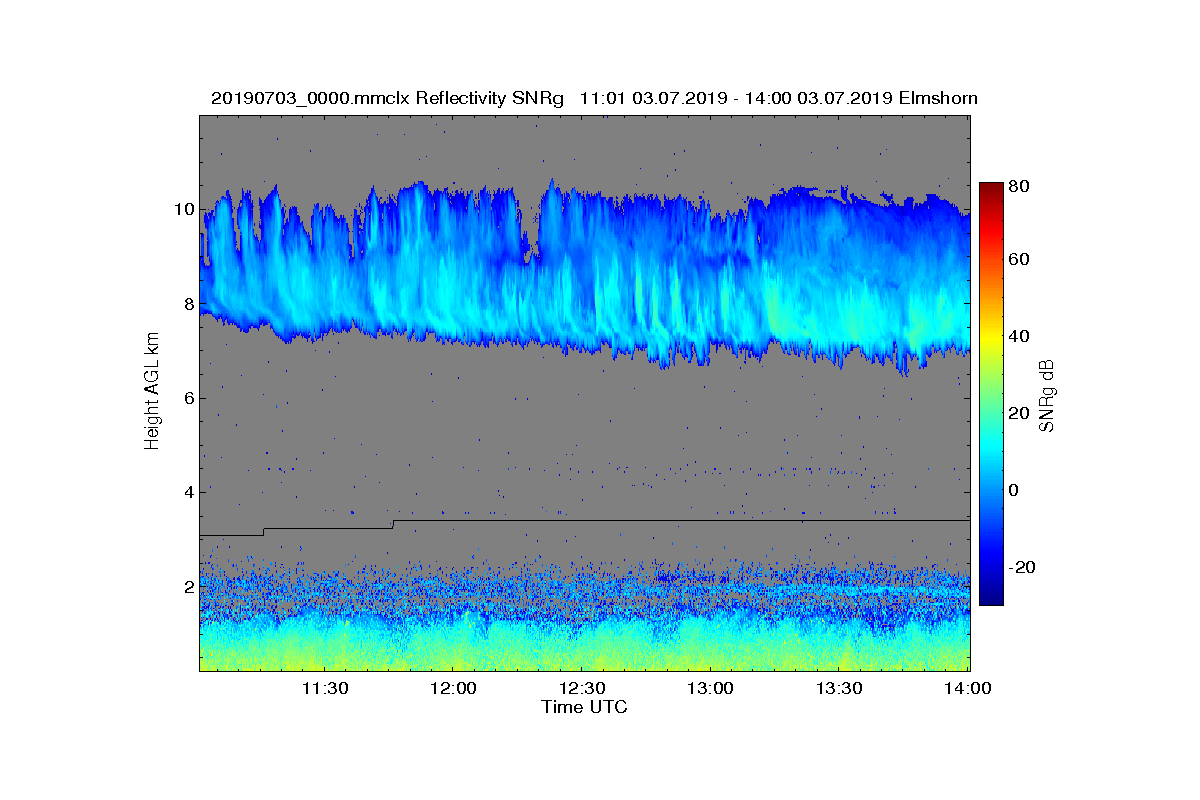Click the Time UTC axis title
Image resolution: width=1200 pixels, height=800 pixels.
[585, 707]
